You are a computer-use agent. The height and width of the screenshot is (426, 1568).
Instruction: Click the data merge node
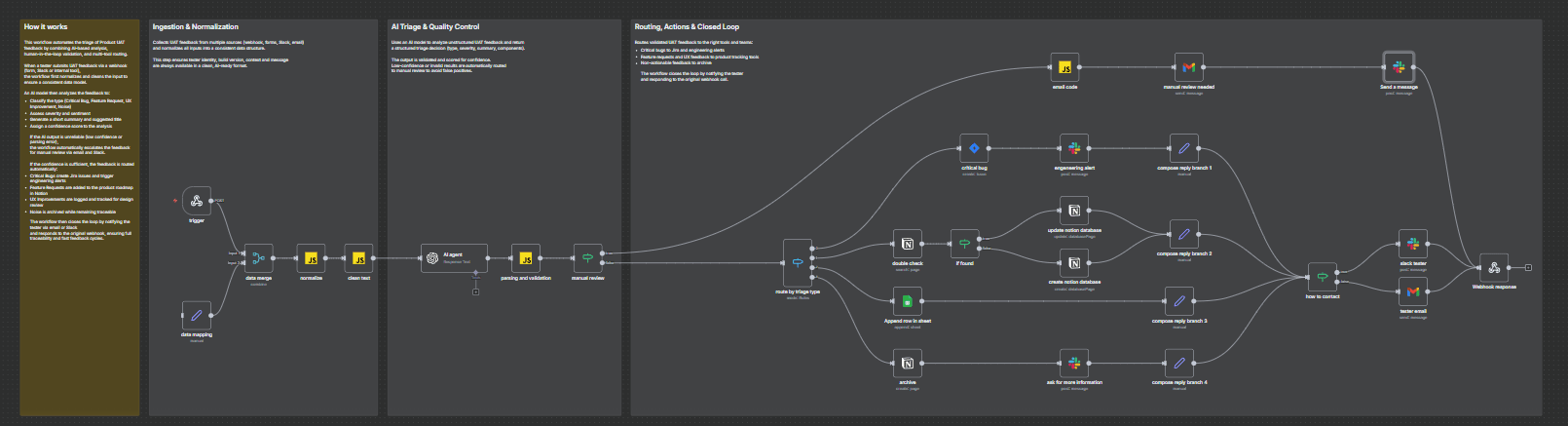tap(258, 258)
